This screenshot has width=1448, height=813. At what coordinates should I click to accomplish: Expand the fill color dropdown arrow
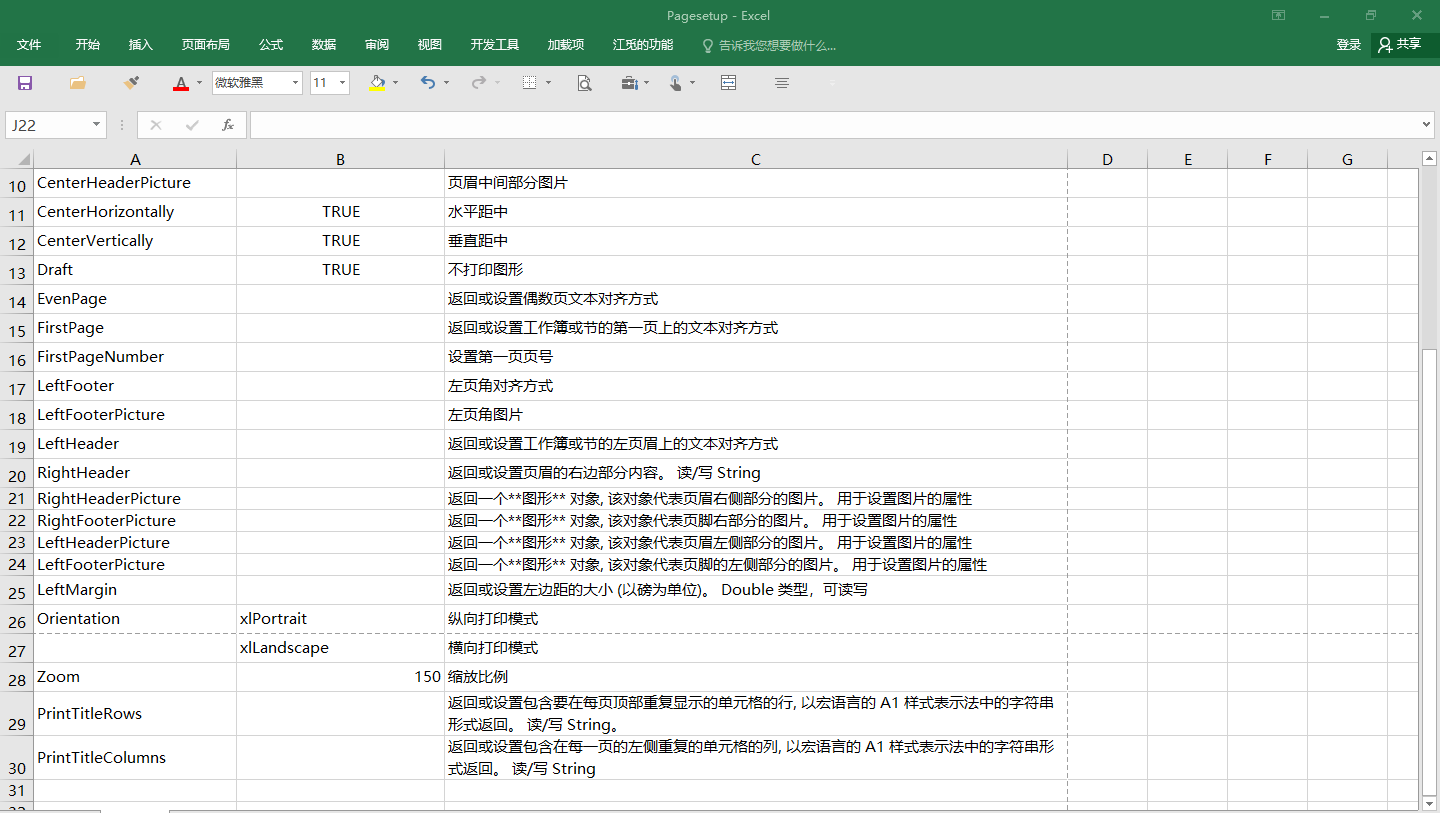(396, 83)
